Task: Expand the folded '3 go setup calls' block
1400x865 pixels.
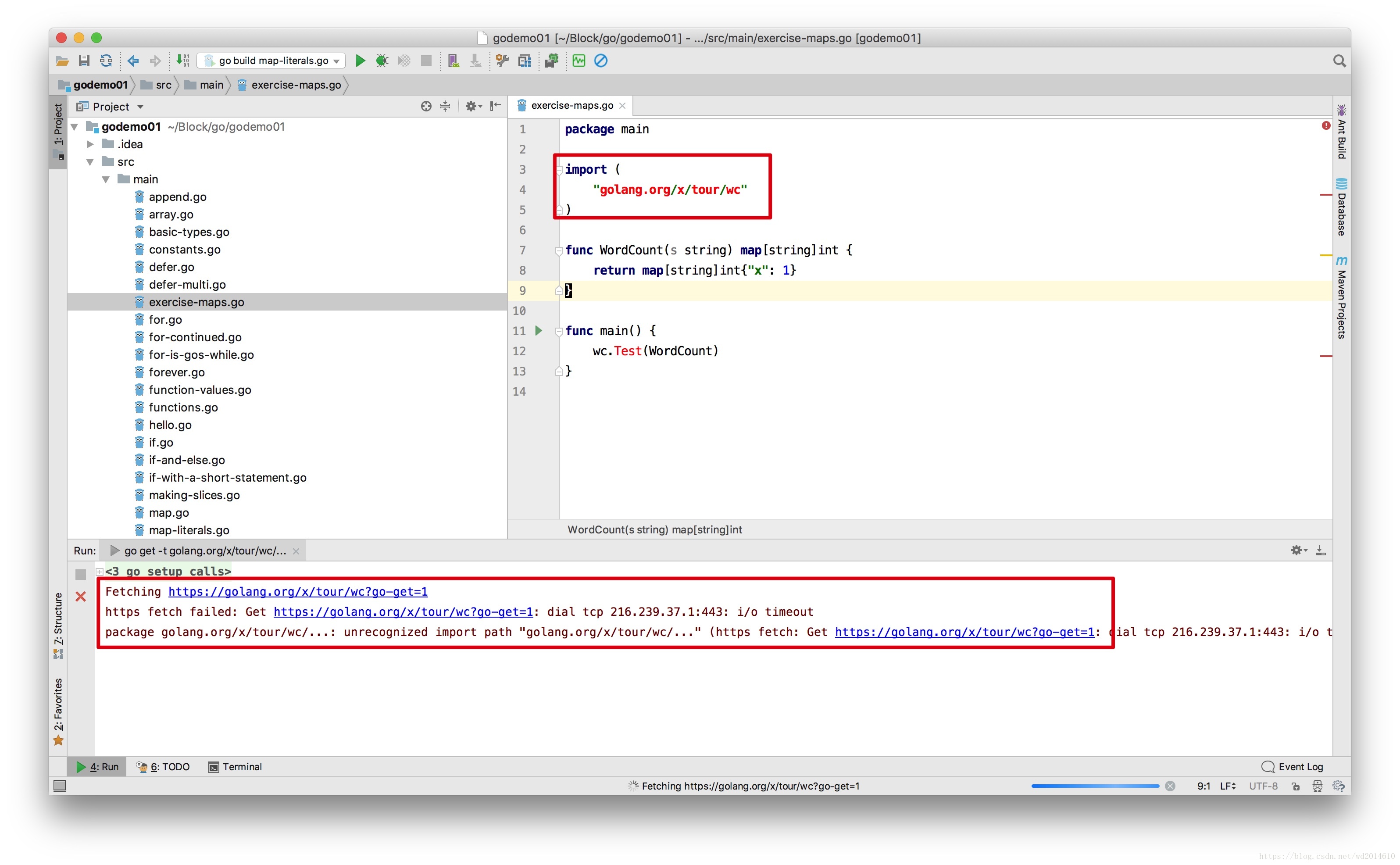Action: point(100,572)
